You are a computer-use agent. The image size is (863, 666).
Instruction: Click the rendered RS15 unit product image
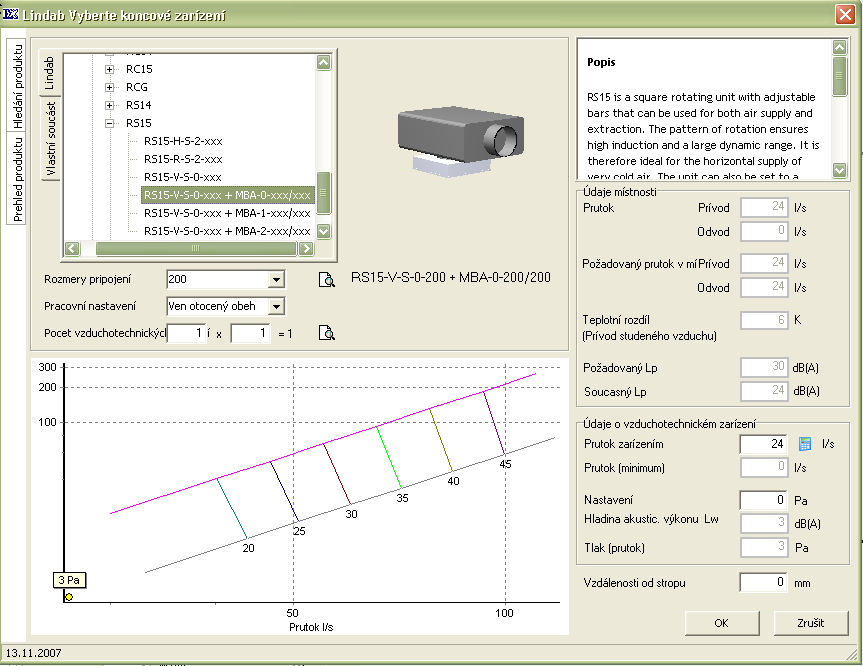460,141
